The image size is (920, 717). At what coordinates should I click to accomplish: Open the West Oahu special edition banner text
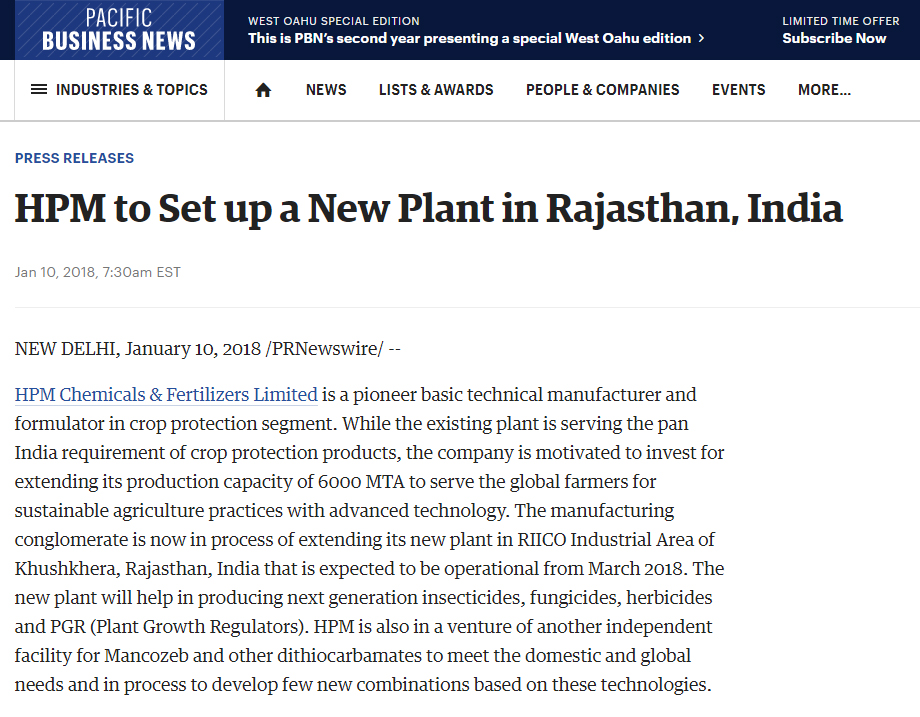pos(469,39)
